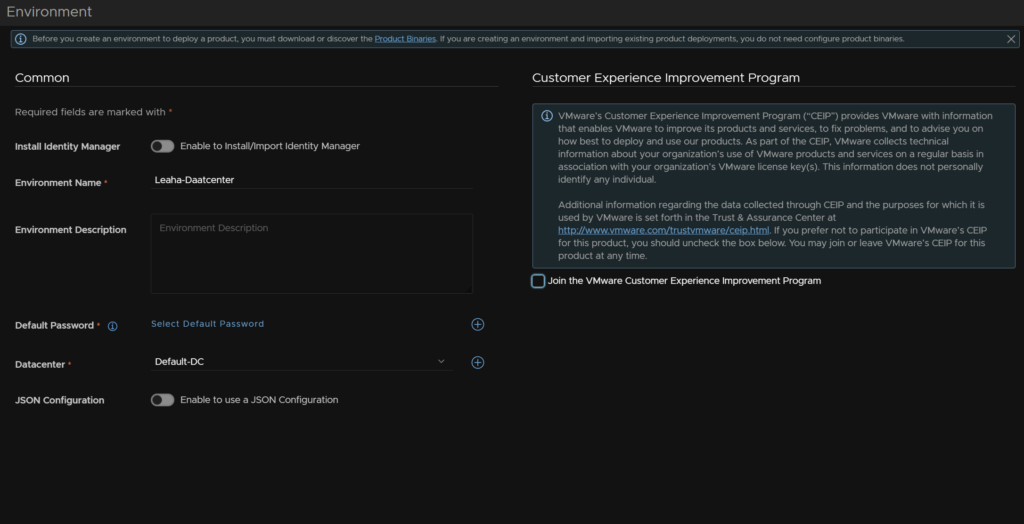Click the Environment Description text area

[x=312, y=254]
